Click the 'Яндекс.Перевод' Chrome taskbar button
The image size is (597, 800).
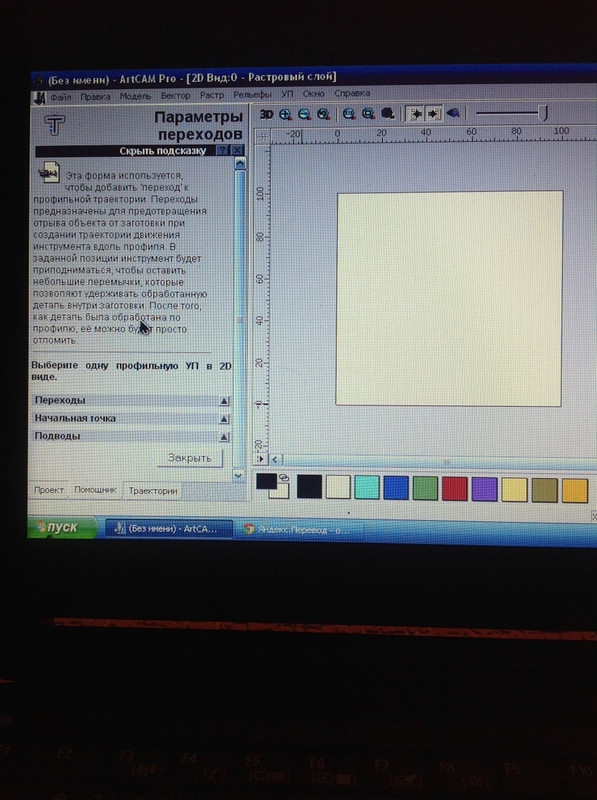point(300,530)
